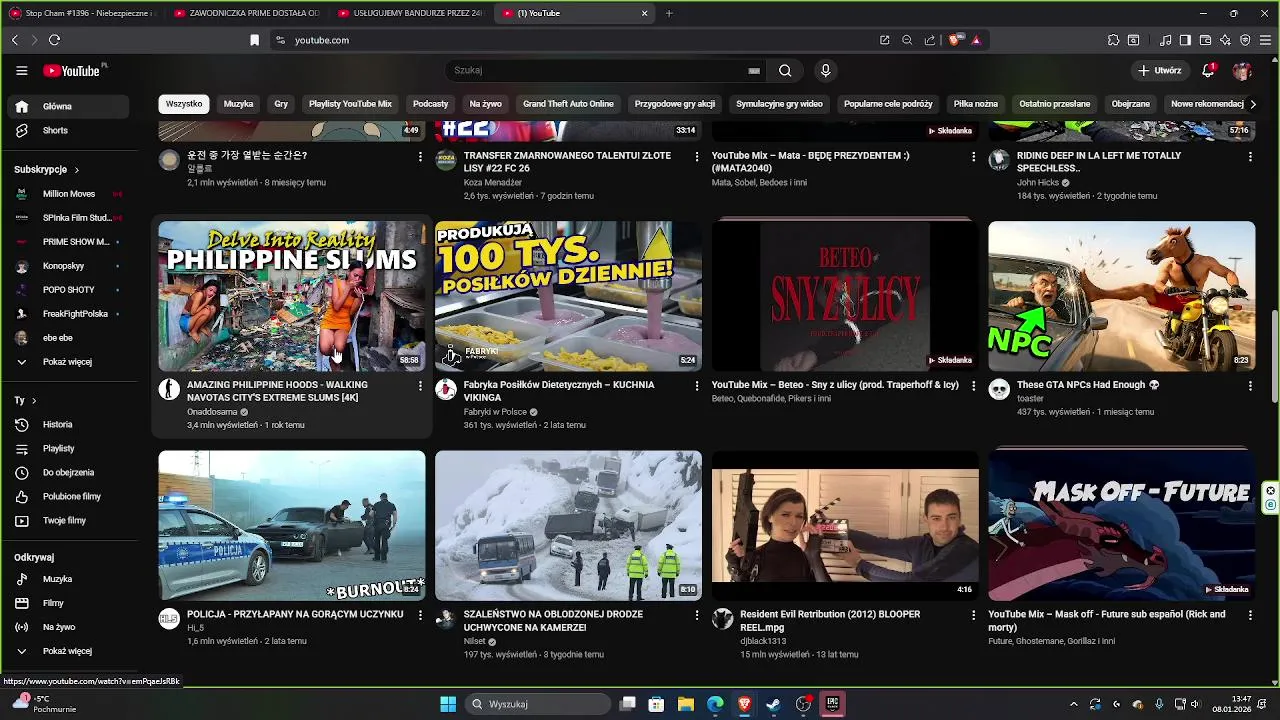
Task: Open Steam from taskbar
Action: coord(773,704)
